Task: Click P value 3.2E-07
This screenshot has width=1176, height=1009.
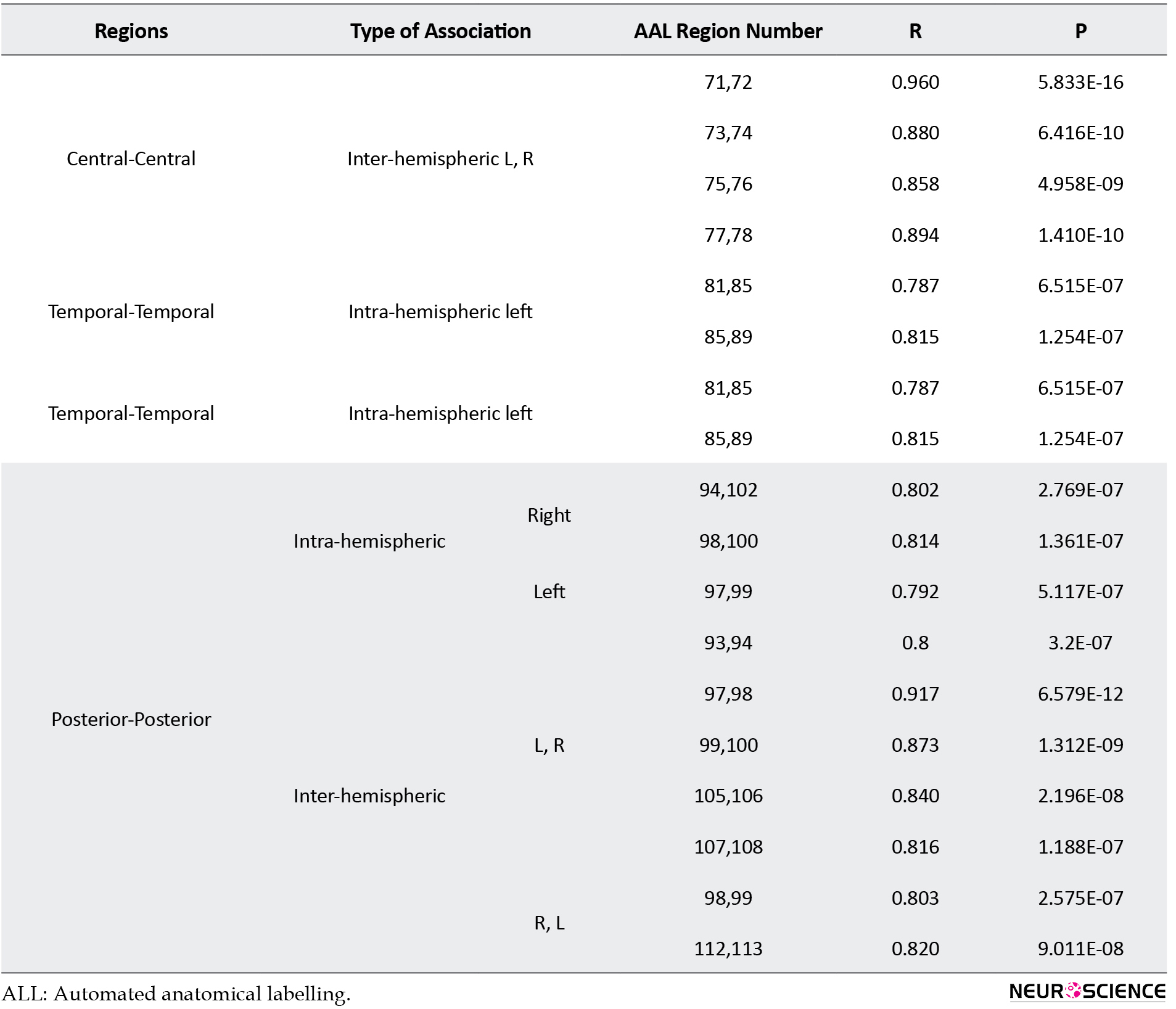Action: coord(1080,643)
